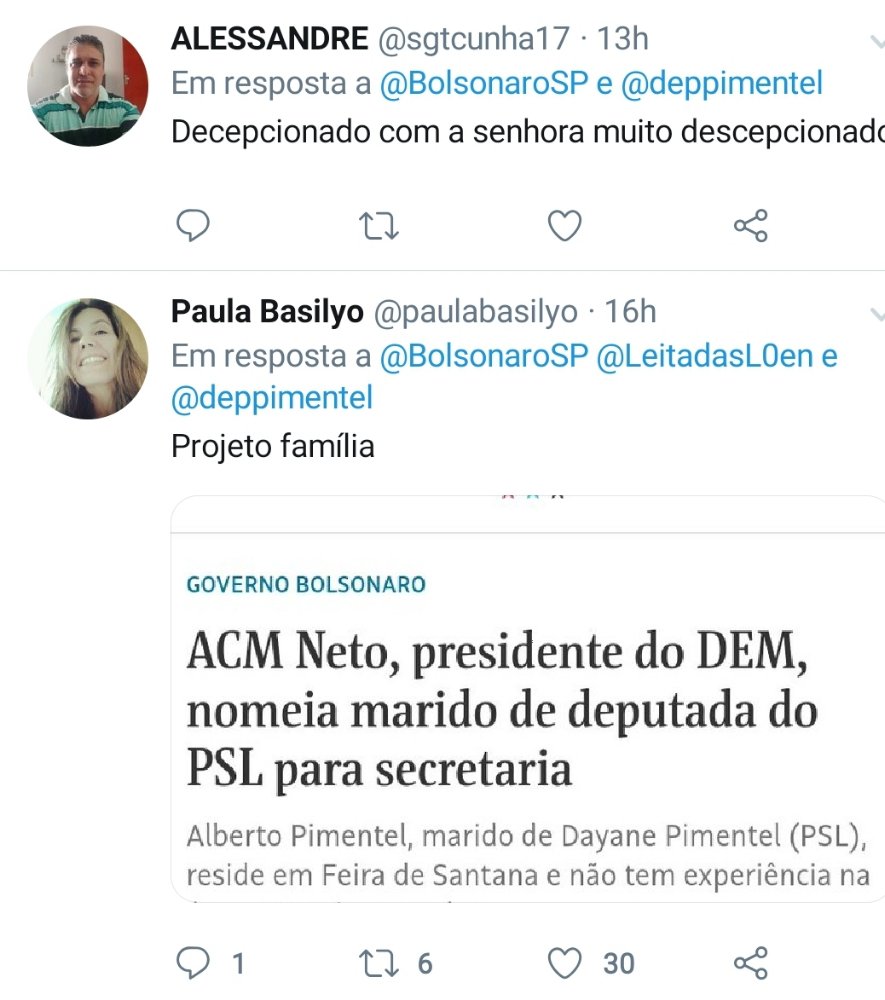Image resolution: width=885 pixels, height=1000 pixels.
Task: Click the GOVERNO BOLSONARO section label
Action: tap(306, 584)
